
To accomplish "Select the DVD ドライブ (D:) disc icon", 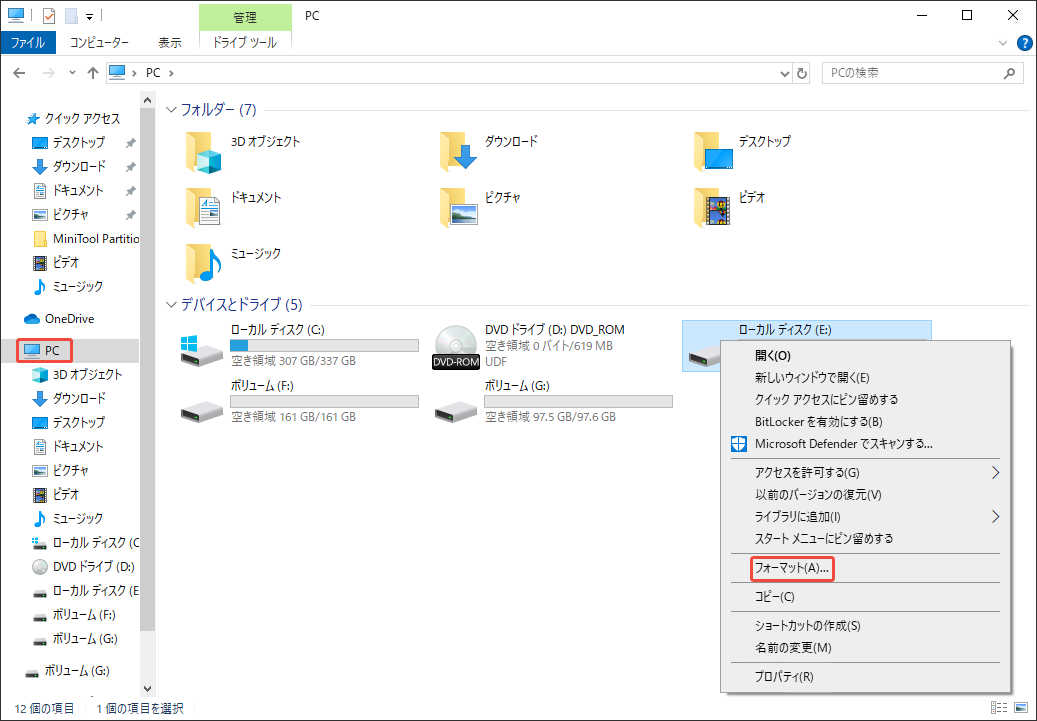I will click(x=456, y=348).
